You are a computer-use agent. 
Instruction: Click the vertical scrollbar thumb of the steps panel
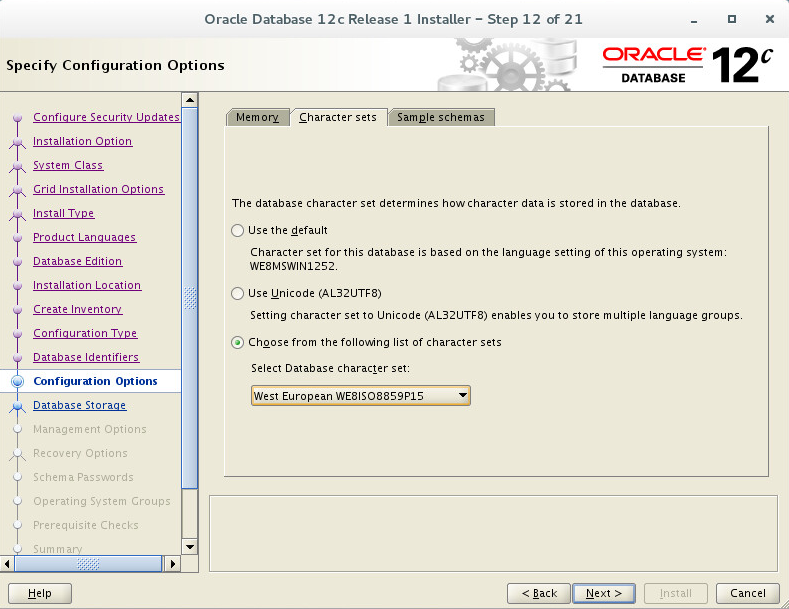(190, 297)
